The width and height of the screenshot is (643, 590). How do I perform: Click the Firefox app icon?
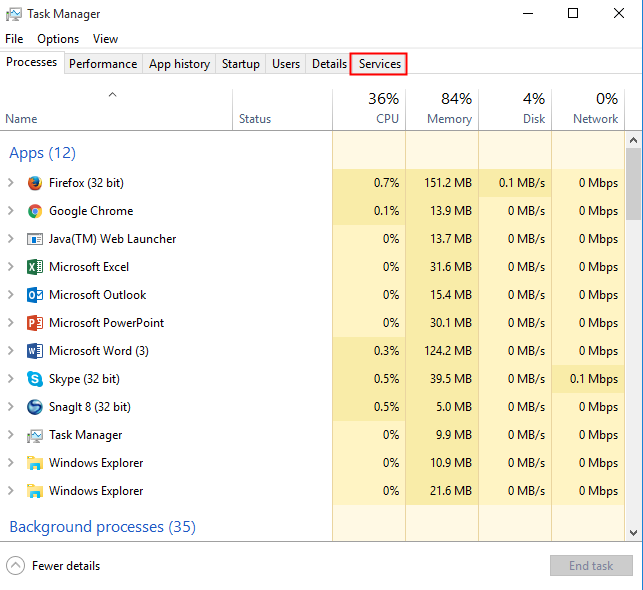point(35,183)
